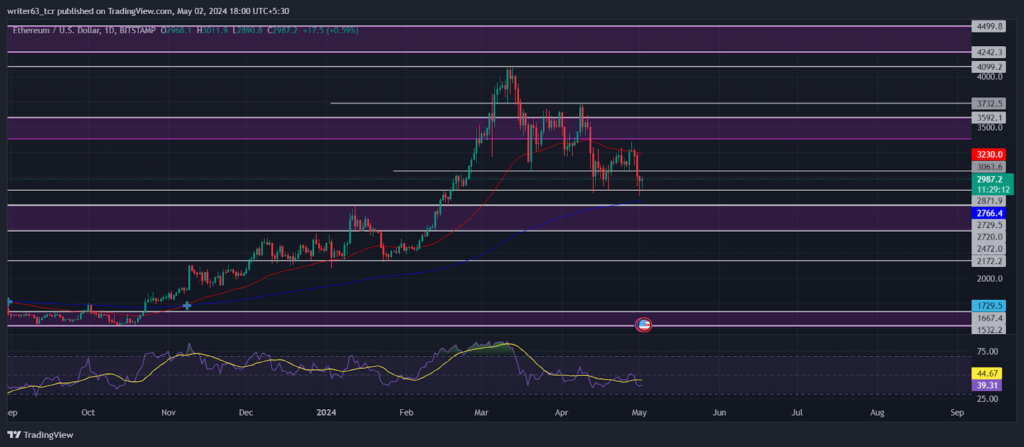Screen dimensions: 1024x447
Task: Click the yellow 44.67 RSI average label
Action: [x=986, y=374]
